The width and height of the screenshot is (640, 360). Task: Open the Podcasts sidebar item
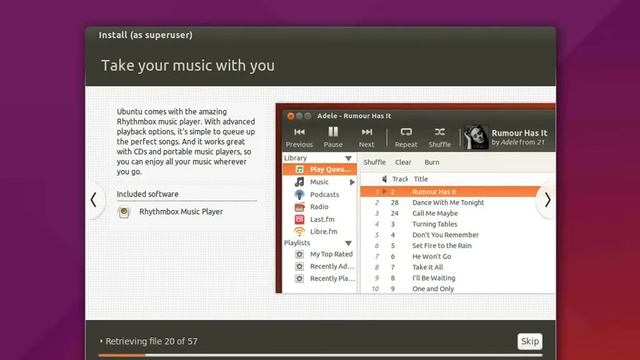[x=324, y=195]
